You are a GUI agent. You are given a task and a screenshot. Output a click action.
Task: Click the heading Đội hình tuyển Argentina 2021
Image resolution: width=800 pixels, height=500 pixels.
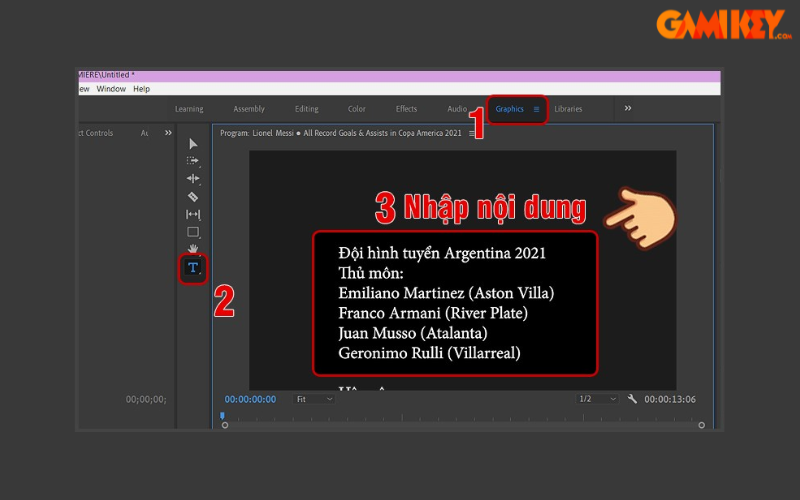442,253
